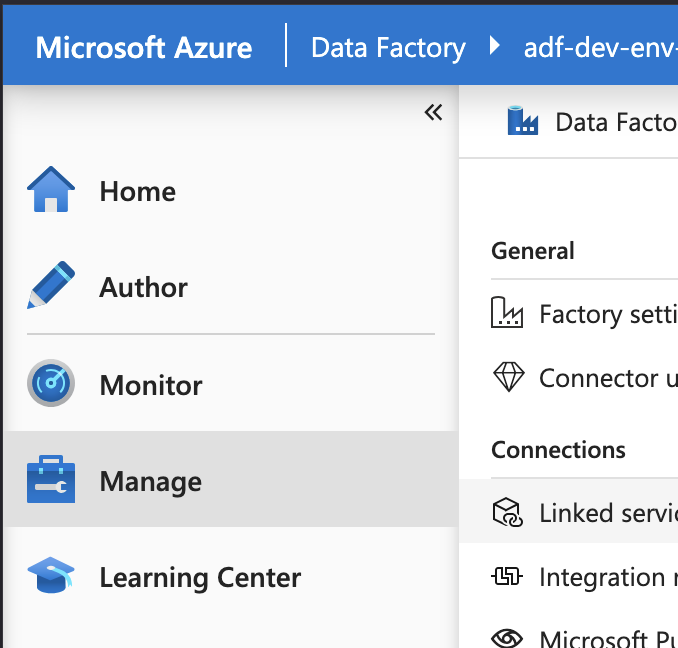This screenshot has height=648, width=678.
Task: Click the Manage toolbox icon
Action: click(x=51, y=479)
